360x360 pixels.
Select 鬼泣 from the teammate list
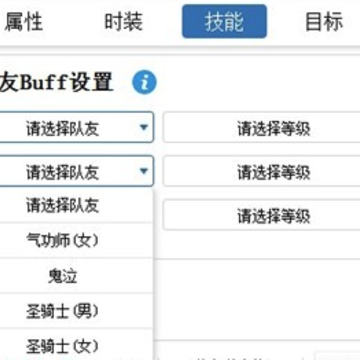pos(76,276)
